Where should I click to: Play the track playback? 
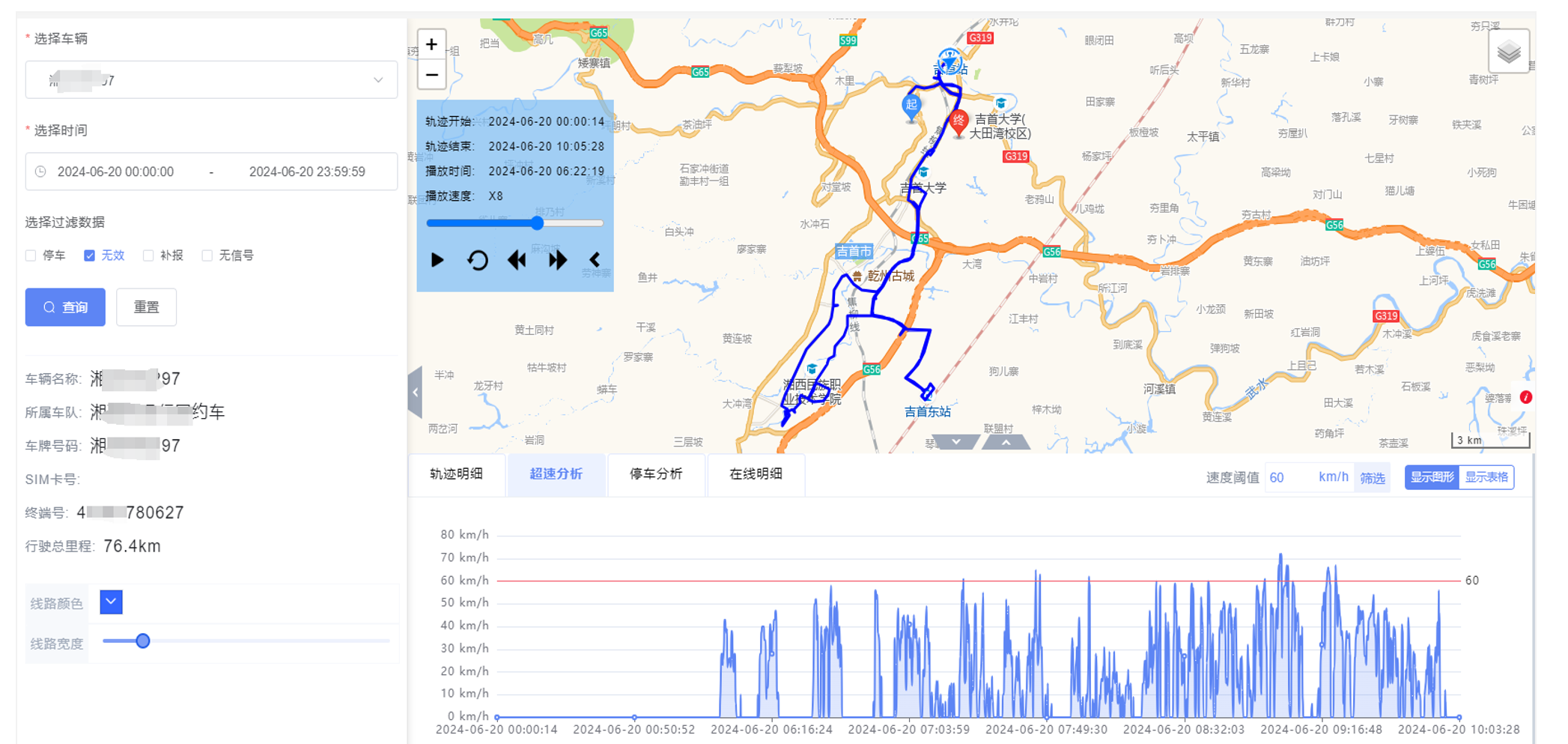tap(437, 260)
